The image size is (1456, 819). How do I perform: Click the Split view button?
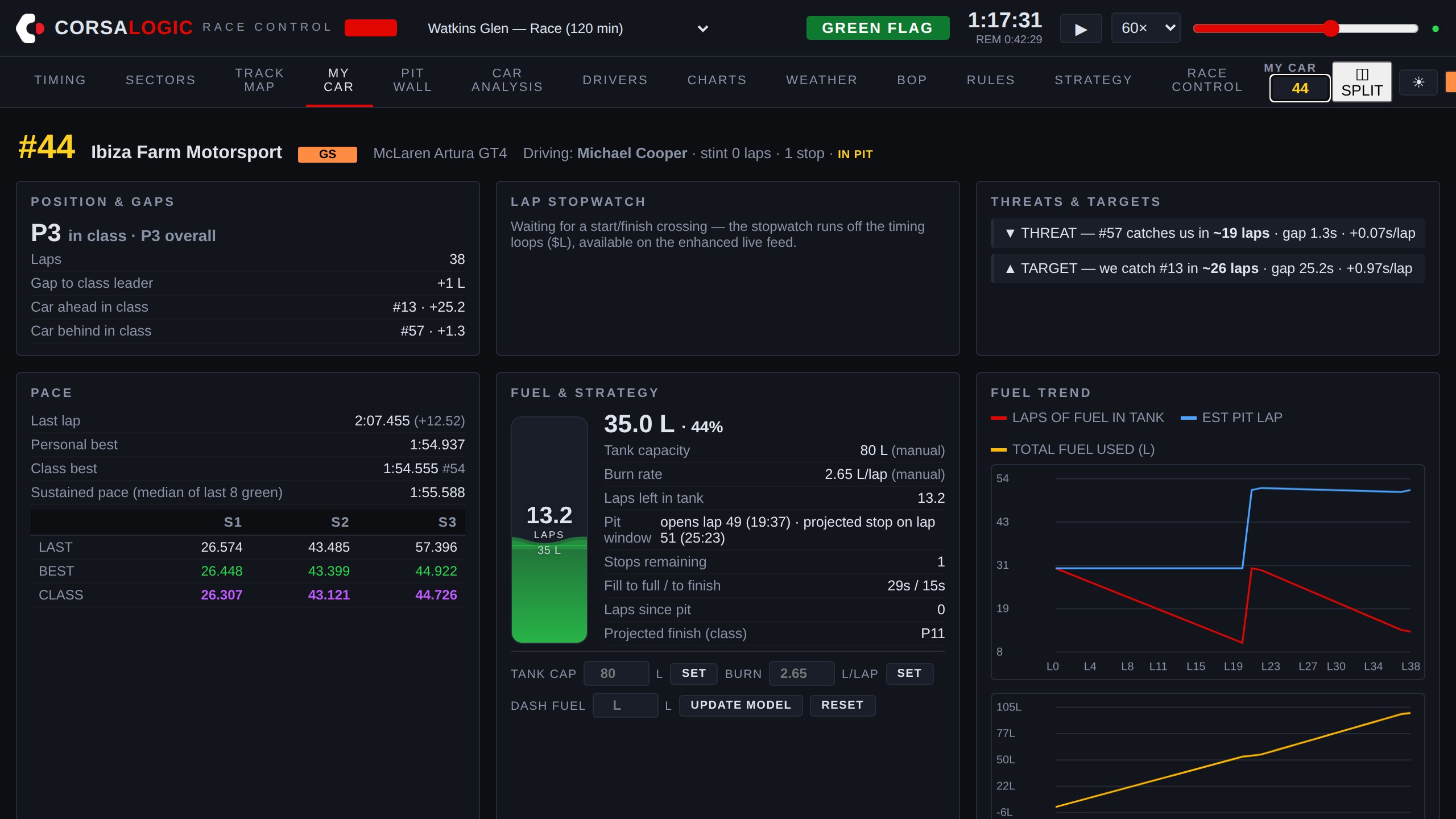tap(1362, 82)
